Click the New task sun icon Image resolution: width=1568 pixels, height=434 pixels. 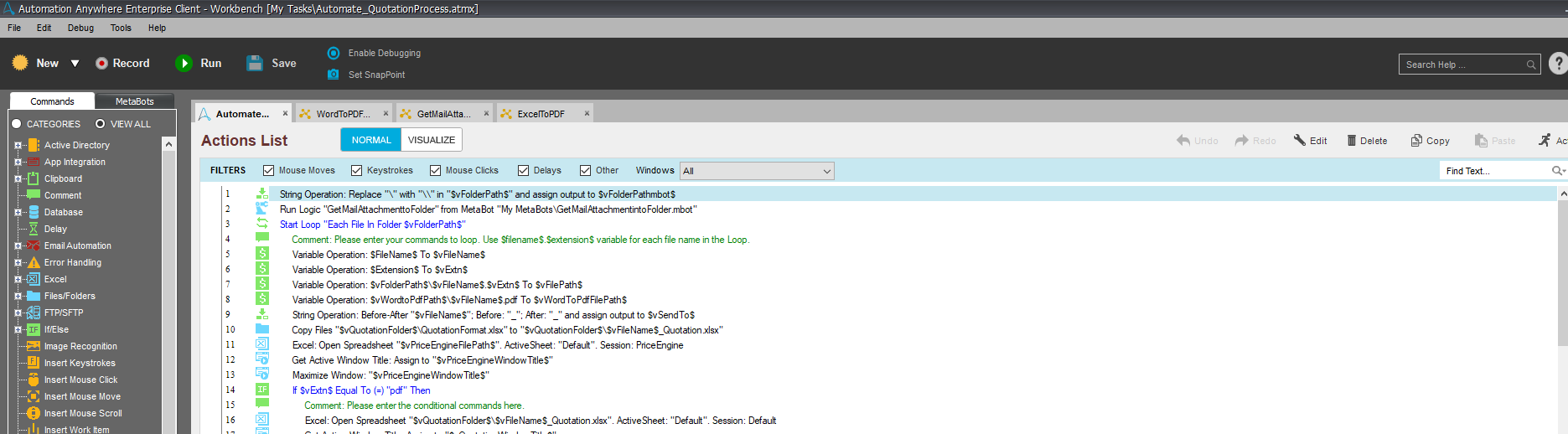click(x=20, y=63)
